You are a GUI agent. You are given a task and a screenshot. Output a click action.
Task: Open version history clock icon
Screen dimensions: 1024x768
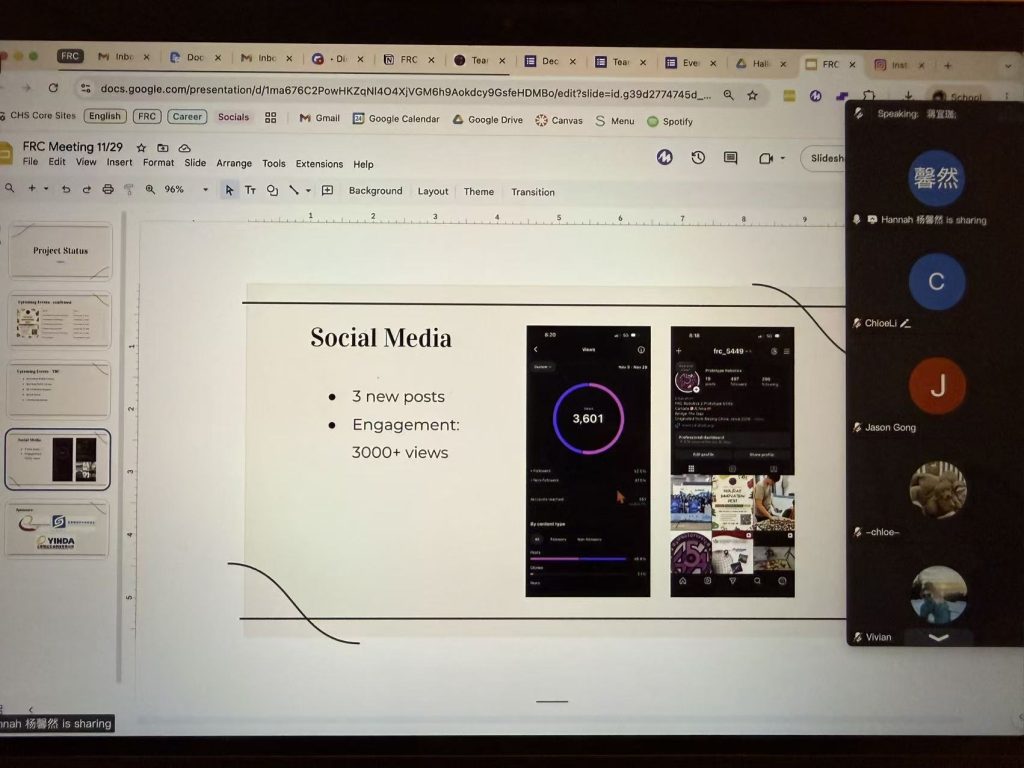tap(698, 158)
